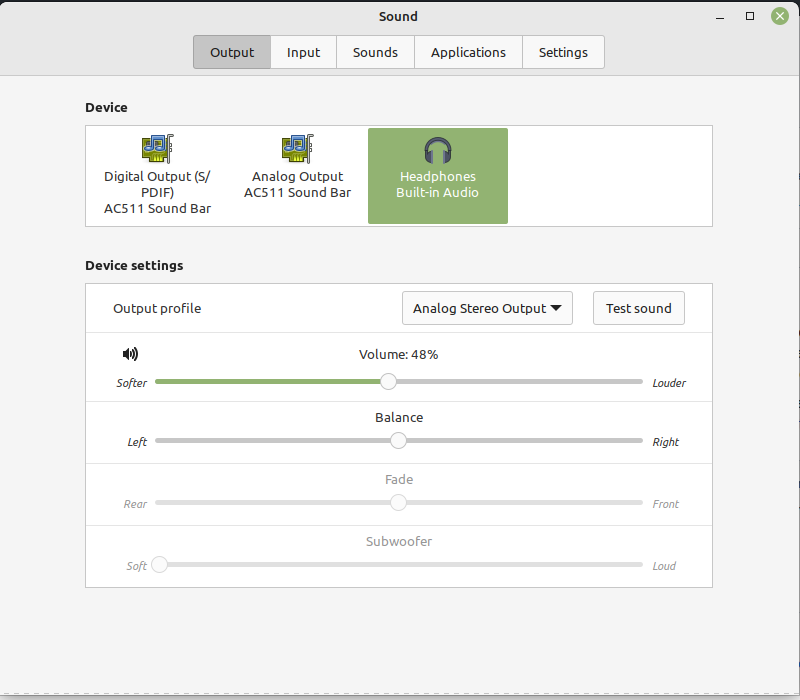Select the Digital Output (S/PDIF) sound card icon
This screenshot has height=700, width=800.
pyautogui.click(x=157, y=146)
